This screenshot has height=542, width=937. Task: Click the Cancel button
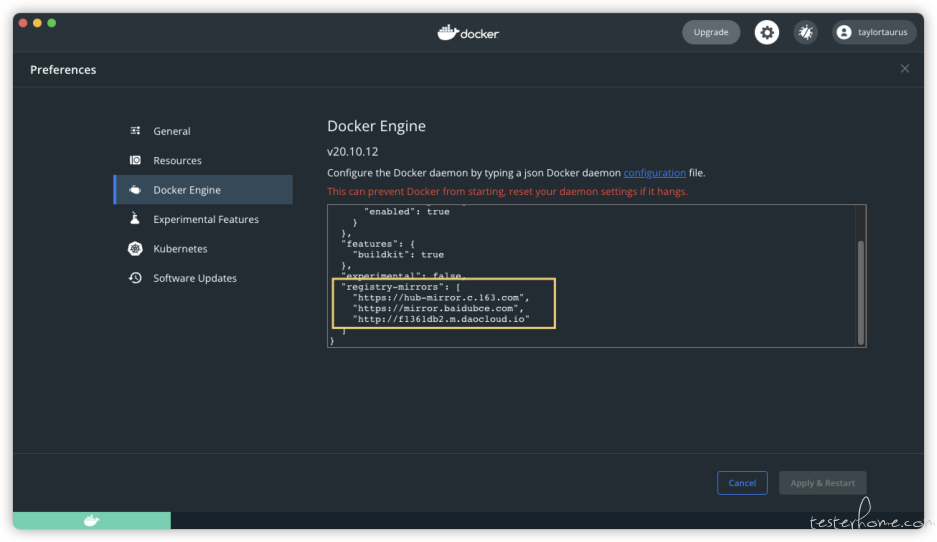742,483
